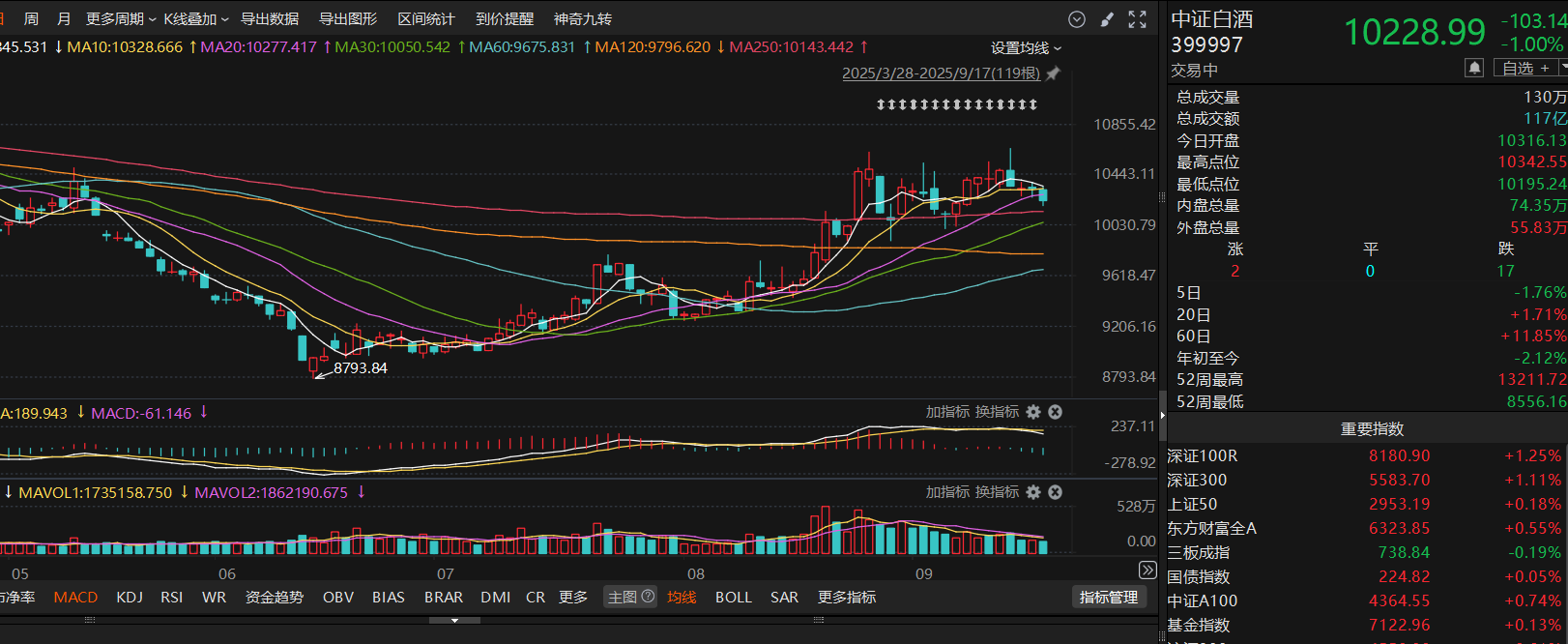The image size is (1568, 644).
Task: Click the double-chevron scroll-right icon under the chart
Action: tap(1147, 570)
